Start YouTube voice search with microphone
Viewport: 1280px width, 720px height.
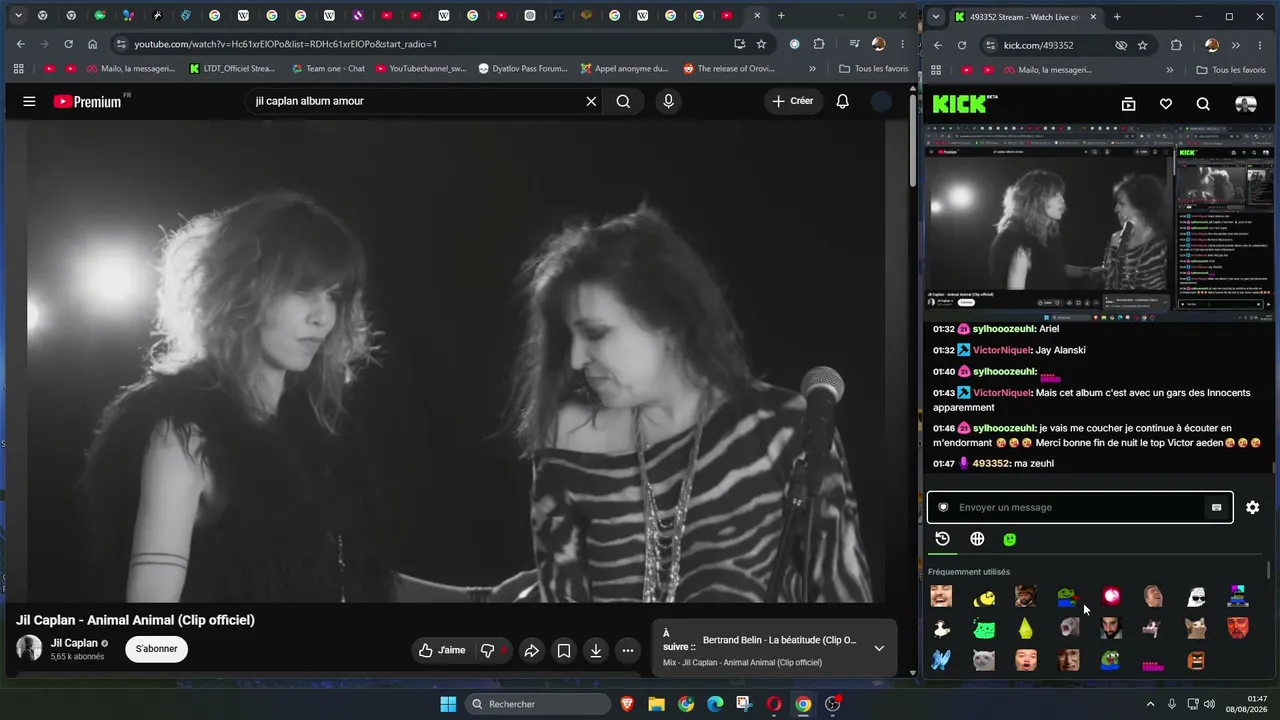pyautogui.click(x=668, y=101)
